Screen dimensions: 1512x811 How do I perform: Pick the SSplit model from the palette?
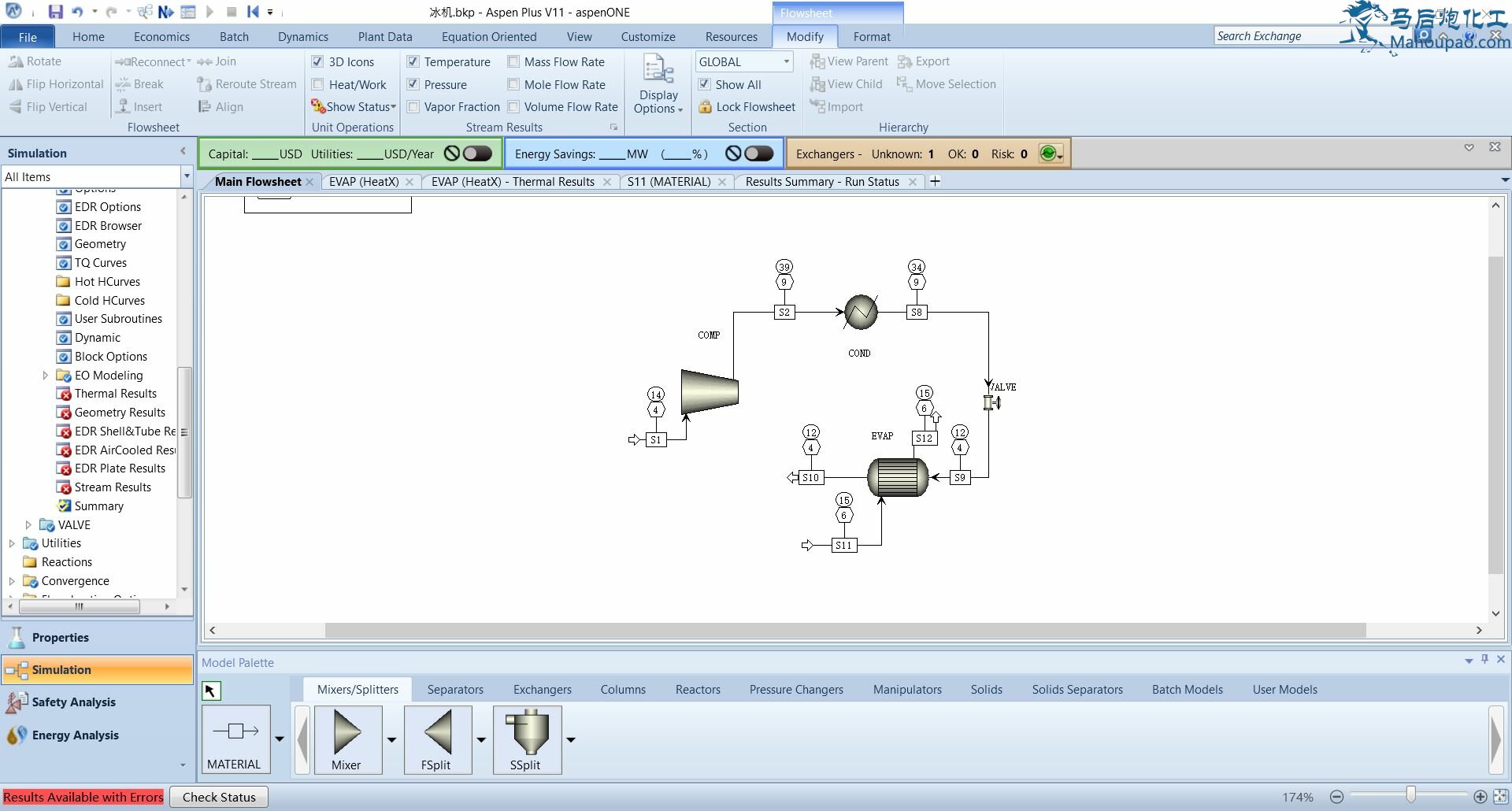tap(527, 739)
